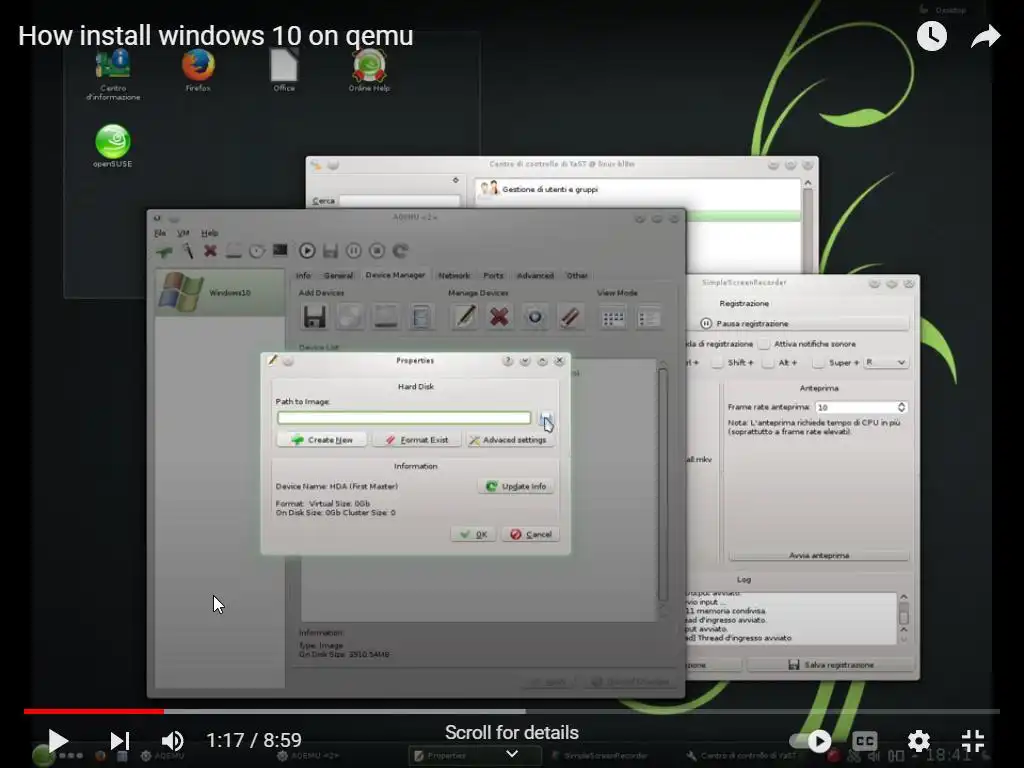Click the green add VM toolbar icon
This screenshot has height=768, width=1024.
(164, 251)
